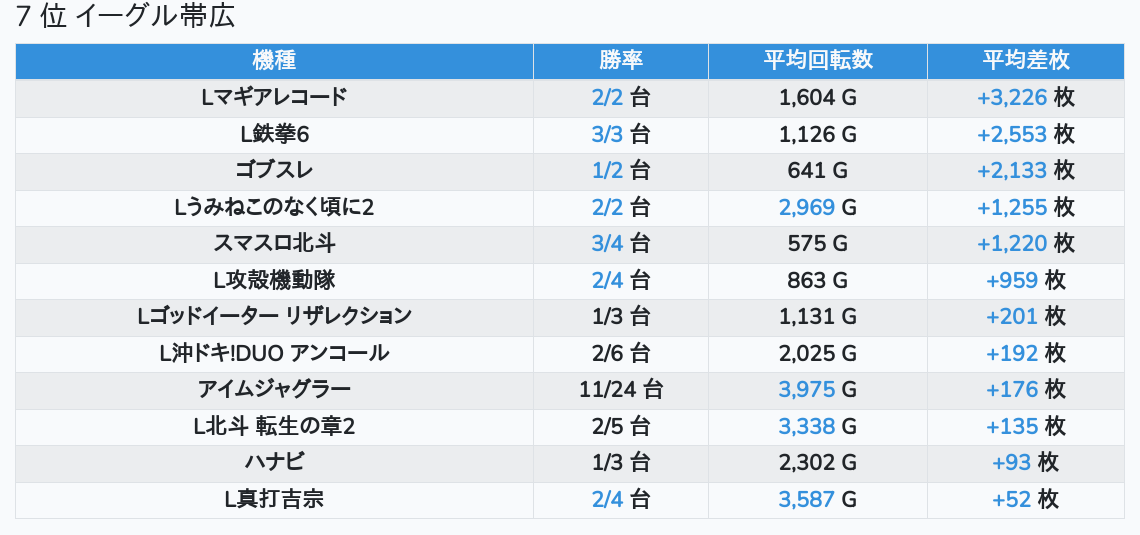This screenshot has width=1140, height=535.
Task: Click the 3,975 G average spins value
Action: (x=818, y=389)
